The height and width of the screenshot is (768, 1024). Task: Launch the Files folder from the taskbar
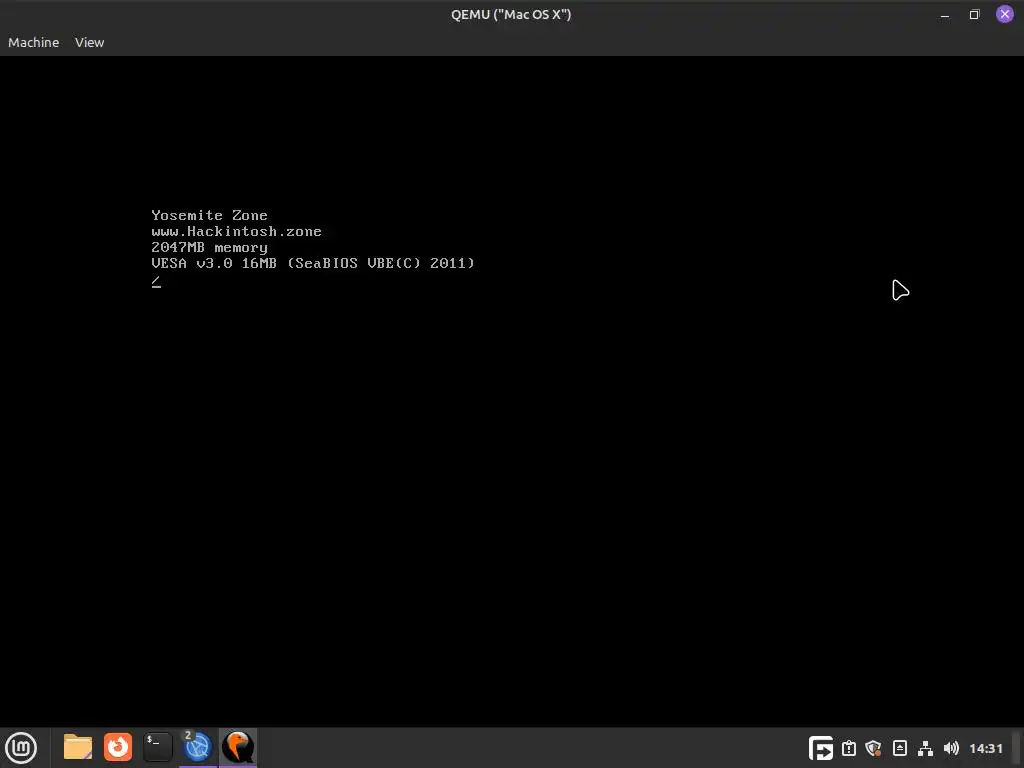[78, 747]
